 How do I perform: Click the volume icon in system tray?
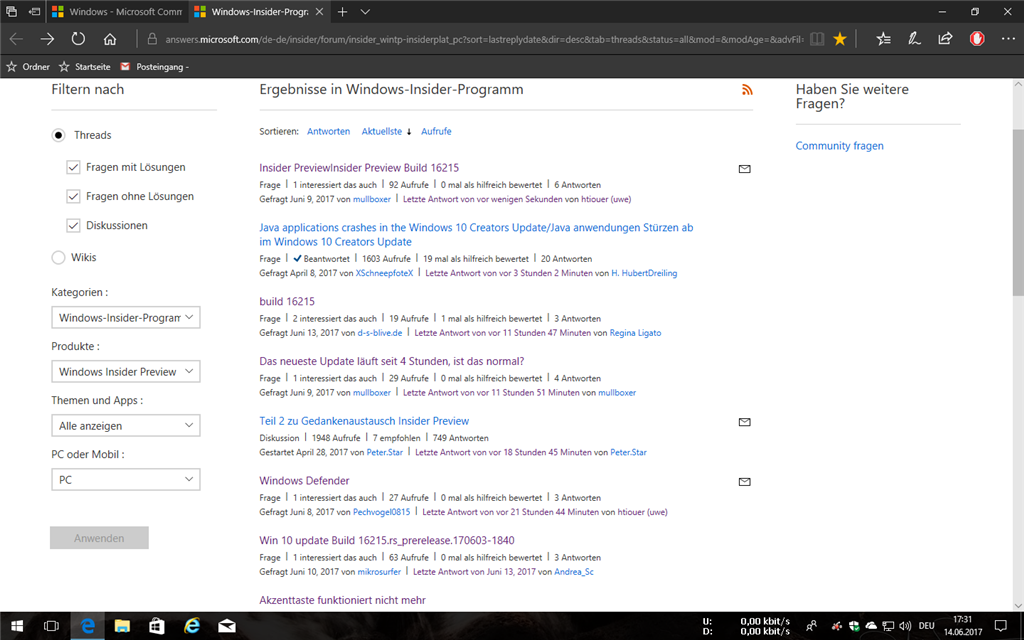pyautogui.click(x=905, y=626)
